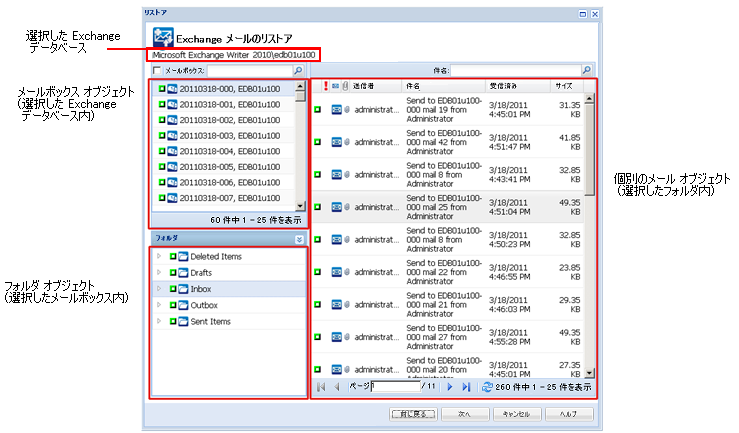Click the mailbox list scroll down arrow
Screen dimensions: 739x433
(x=300, y=206)
